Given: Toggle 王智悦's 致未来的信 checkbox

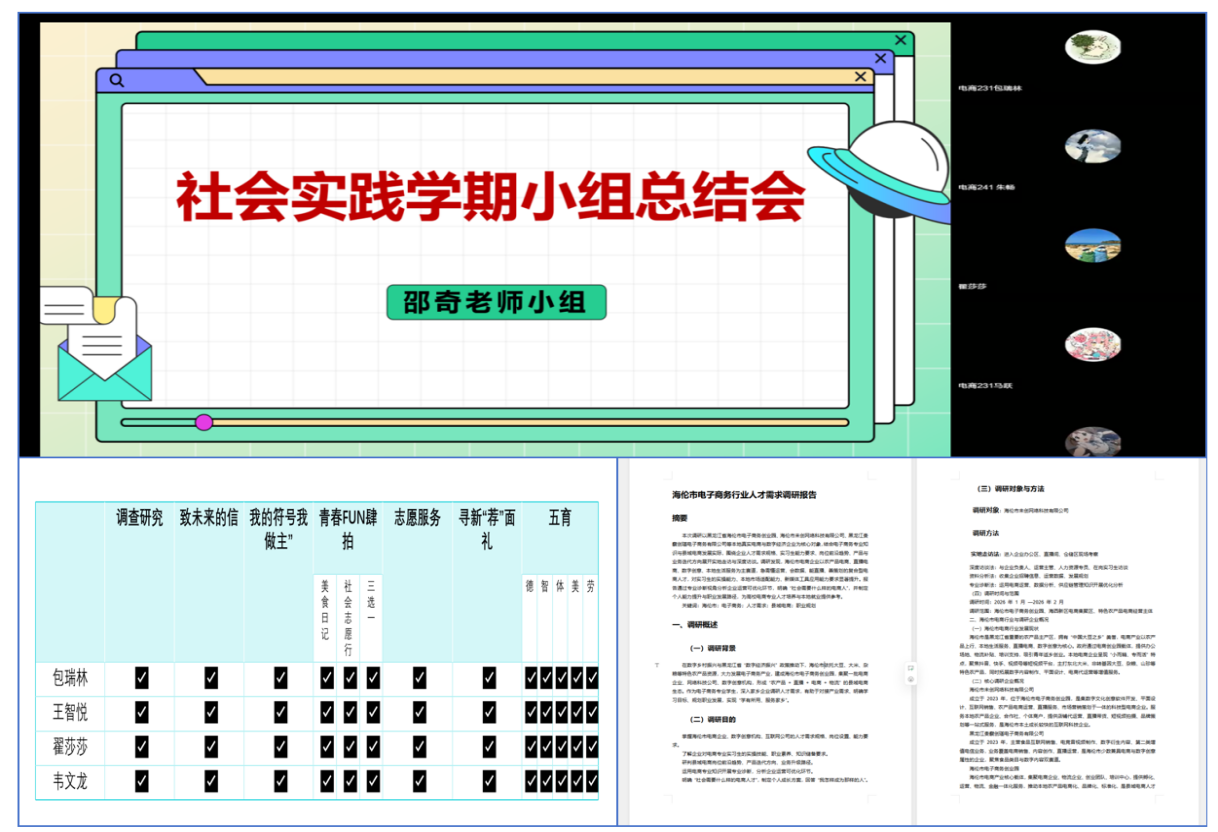Looking at the screenshot, I should click(211, 713).
